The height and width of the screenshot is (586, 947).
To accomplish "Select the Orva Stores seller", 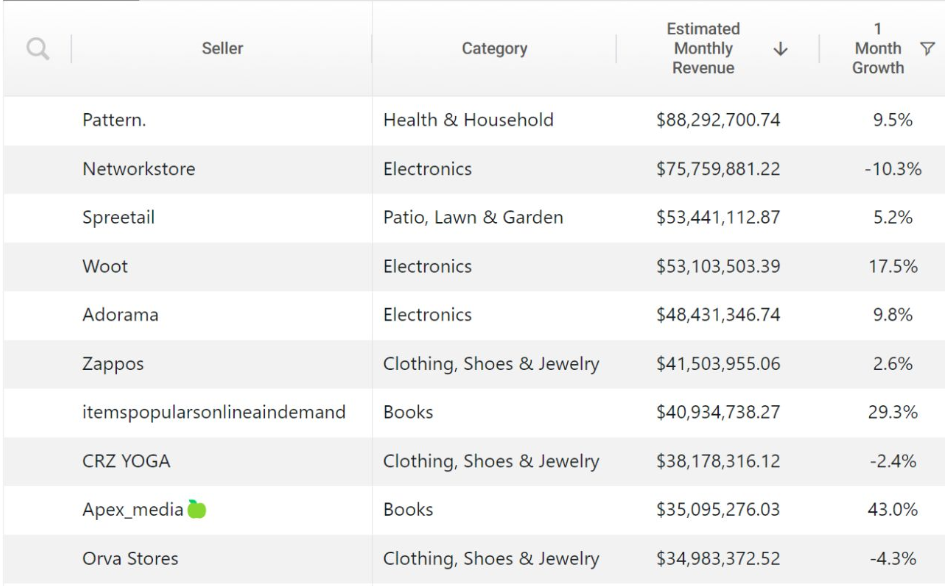I will pos(130,558).
